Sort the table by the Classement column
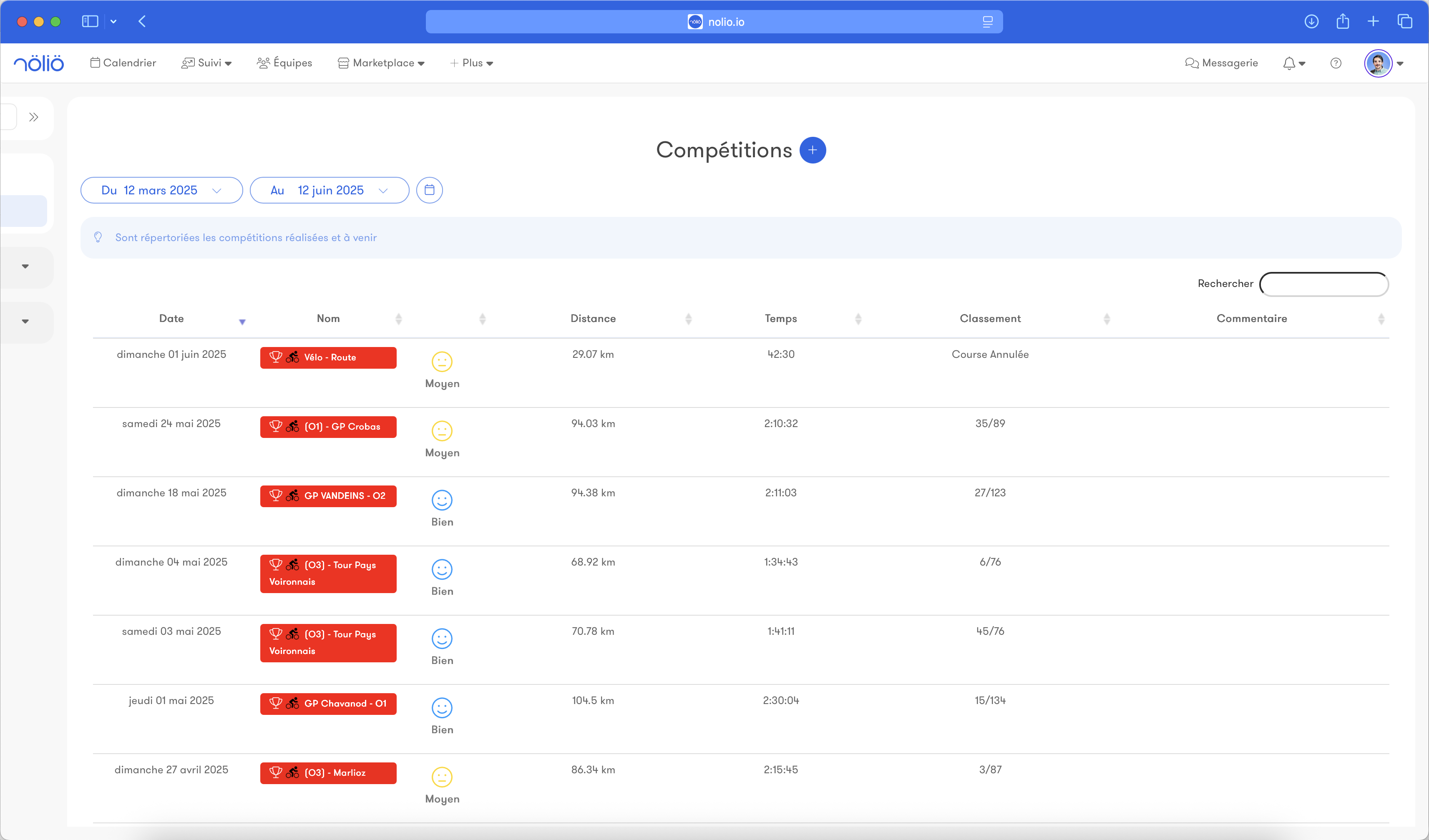This screenshot has height=840, width=1429. [x=990, y=319]
